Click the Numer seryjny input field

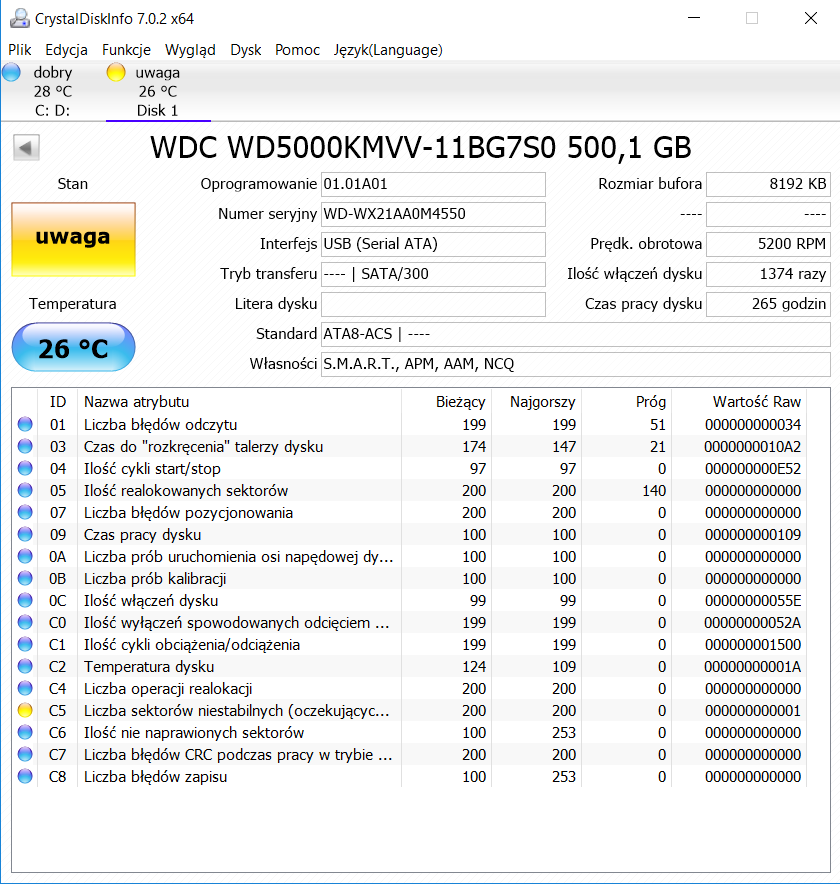pyautogui.click(x=433, y=214)
